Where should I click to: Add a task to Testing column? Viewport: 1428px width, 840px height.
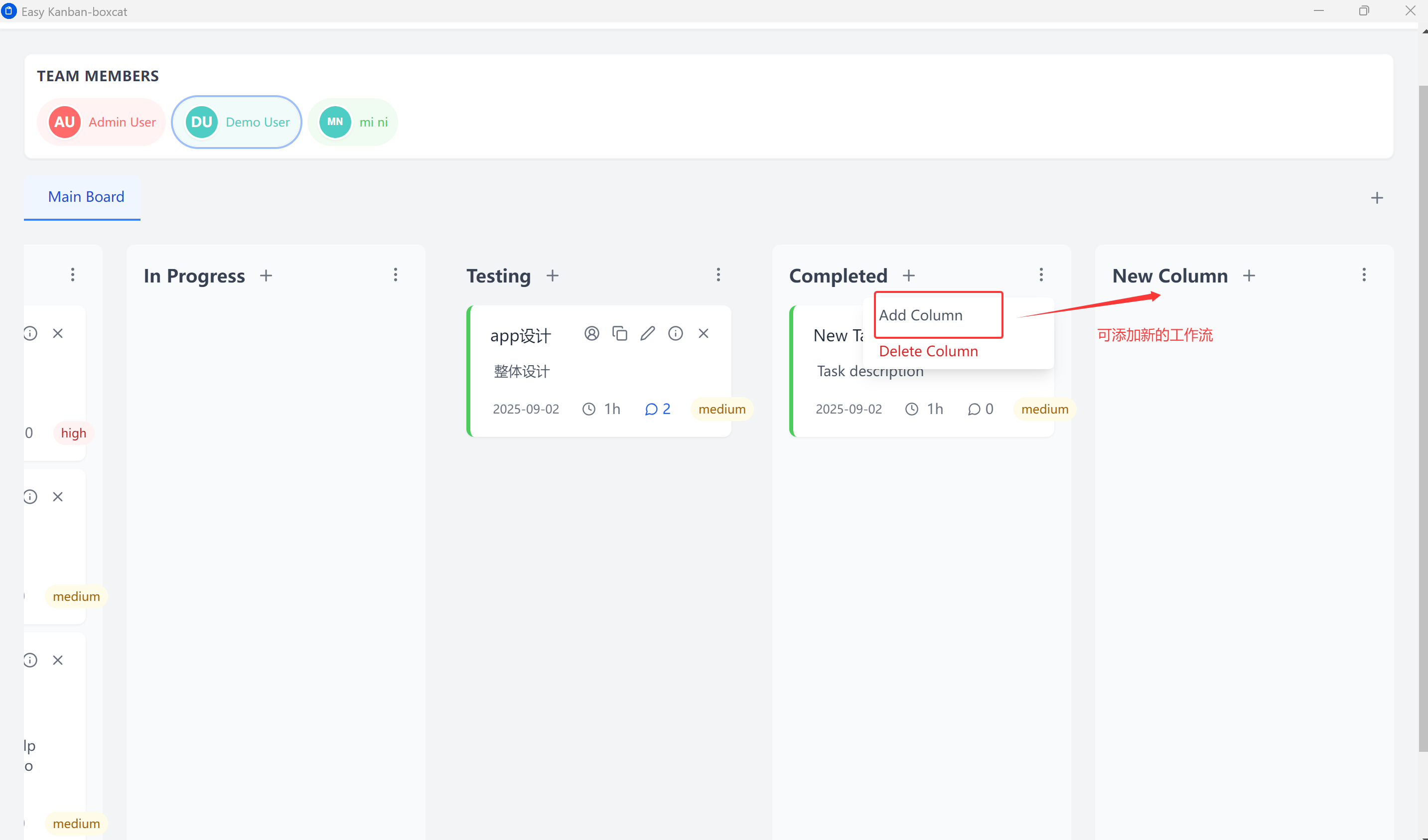coord(553,276)
